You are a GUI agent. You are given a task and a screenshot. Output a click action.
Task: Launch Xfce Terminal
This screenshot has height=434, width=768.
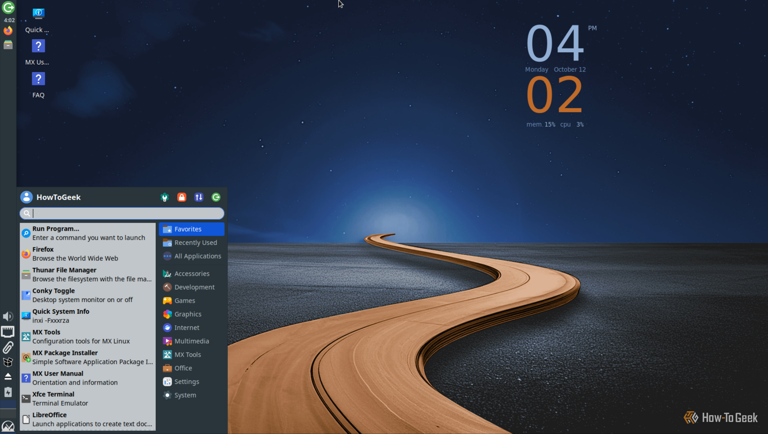pos(88,399)
